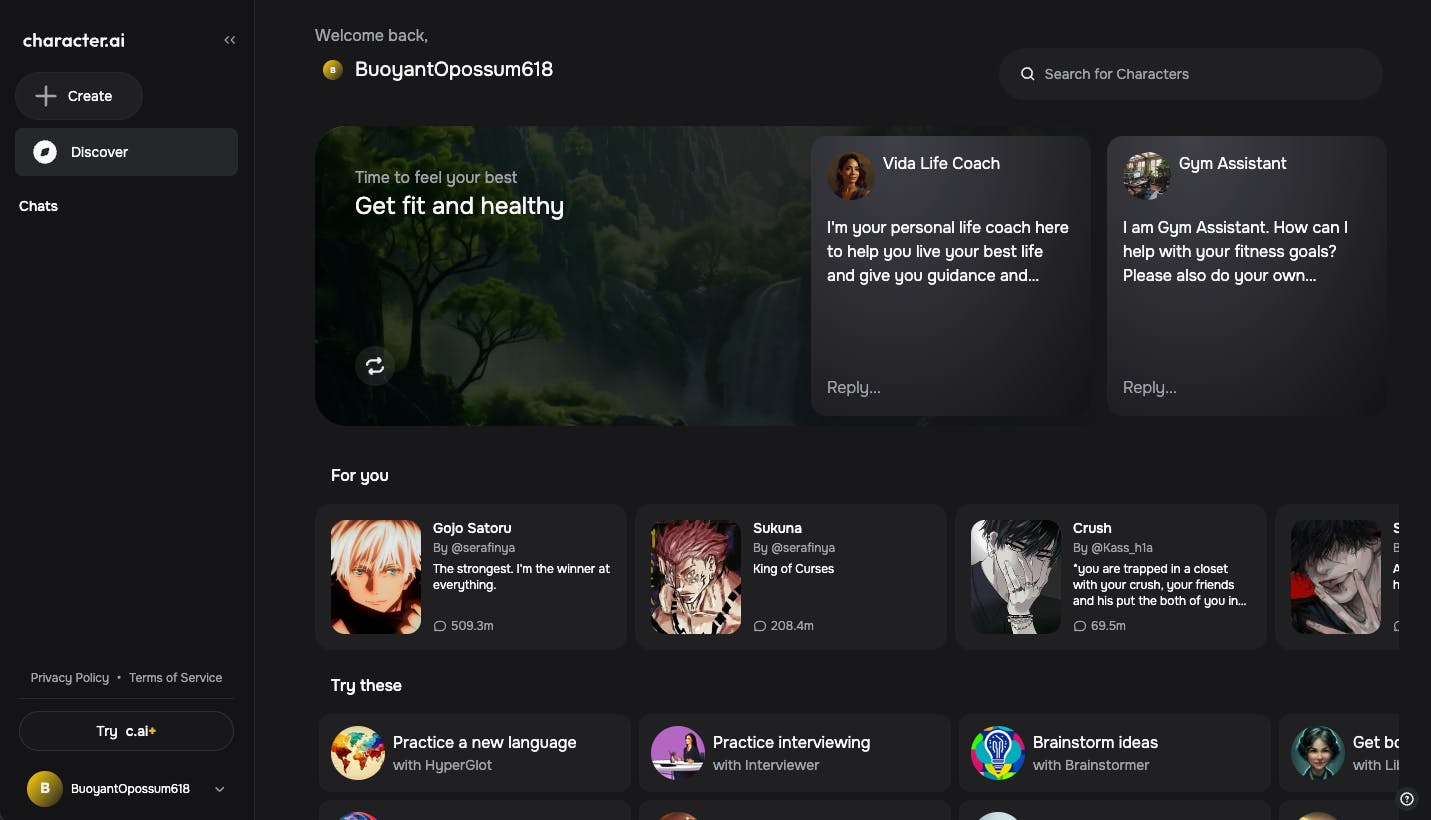Expand the account menu chevron
Viewport: 1431px width, 820px height.
tap(219, 789)
